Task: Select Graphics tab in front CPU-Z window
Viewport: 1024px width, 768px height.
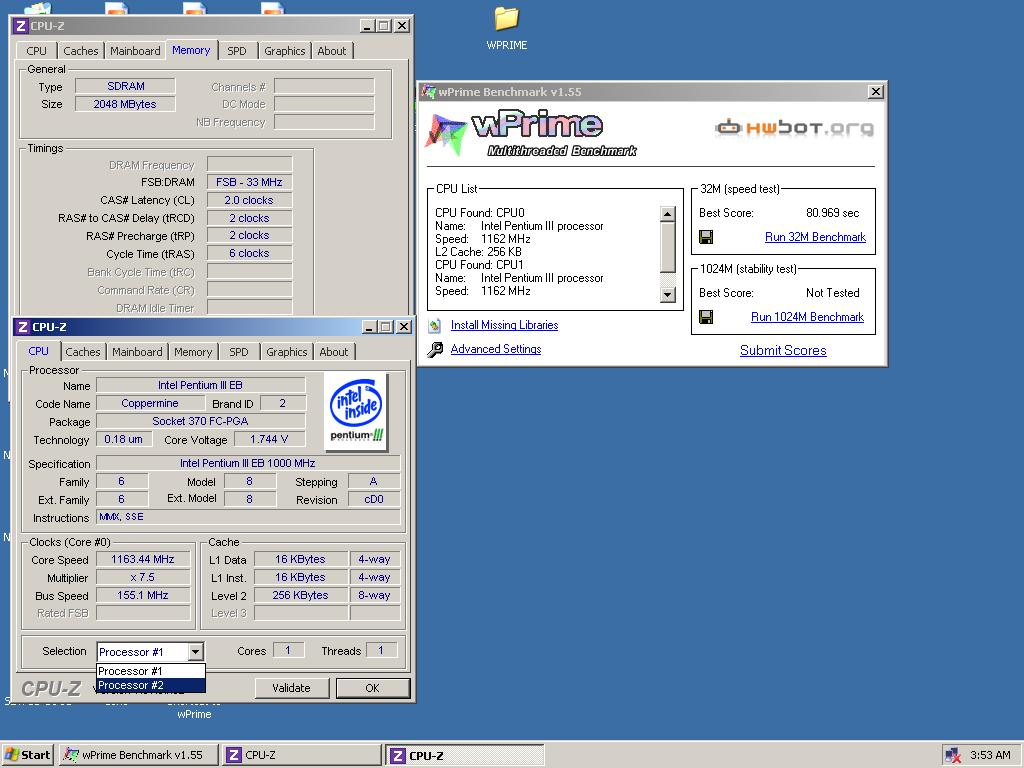Action: (x=287, y=352)
